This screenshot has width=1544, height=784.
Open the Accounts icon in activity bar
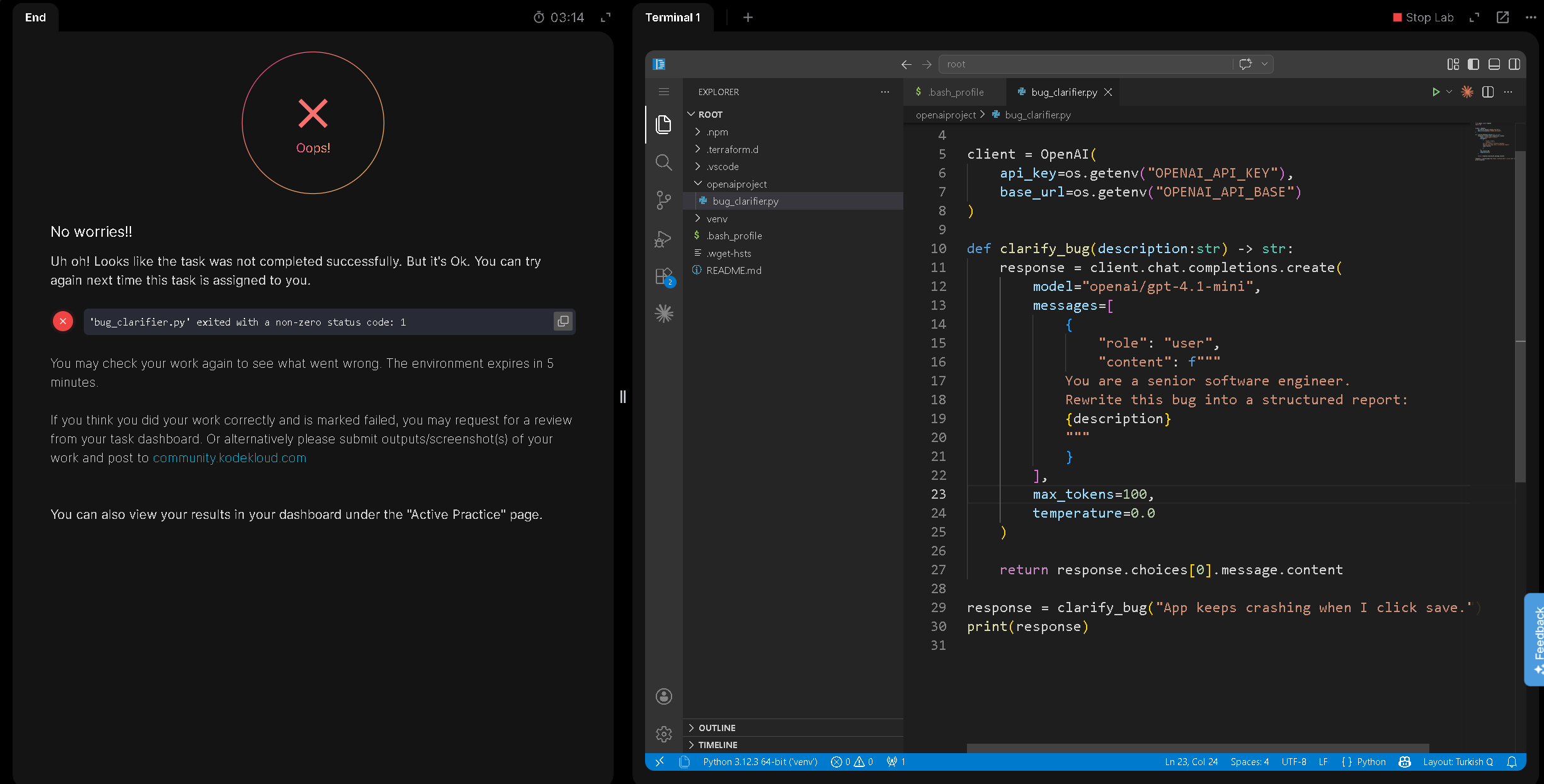[663, 696]
